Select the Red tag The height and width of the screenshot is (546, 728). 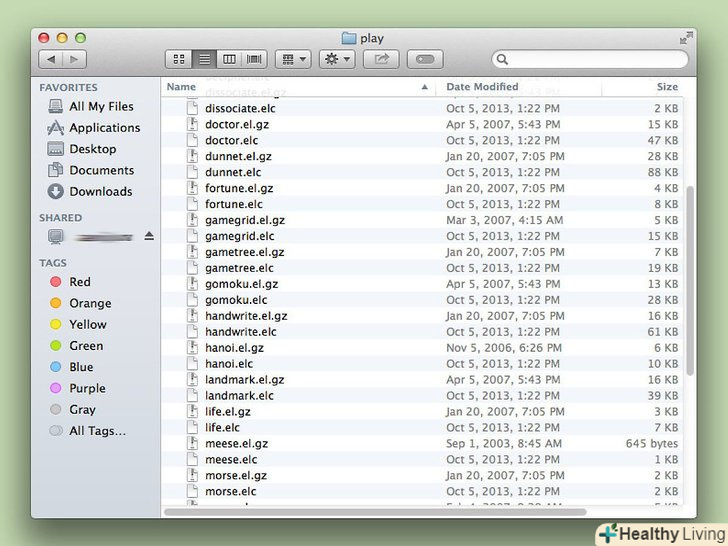coord(80,282)
